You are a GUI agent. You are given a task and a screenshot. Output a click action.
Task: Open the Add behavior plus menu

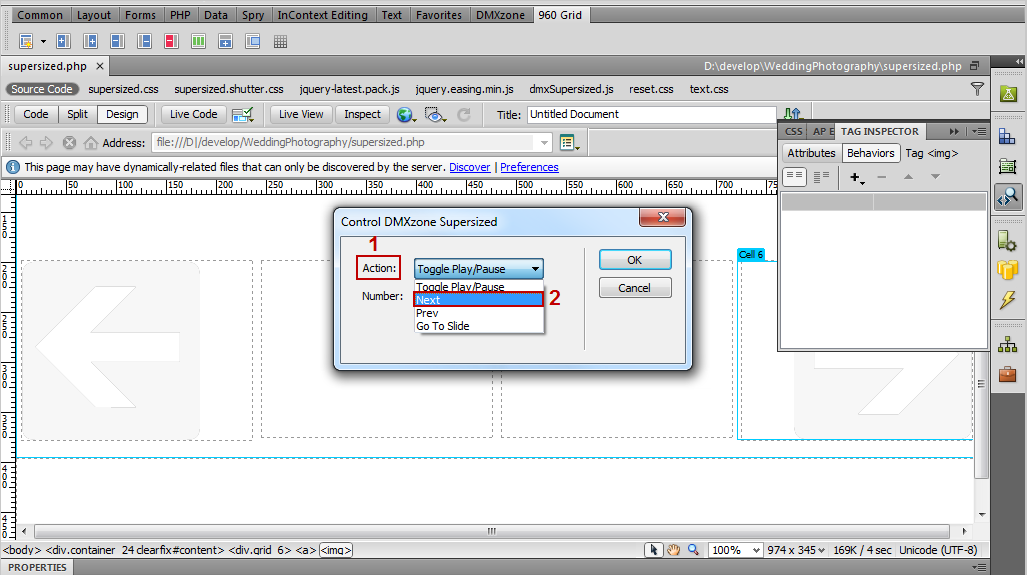(857, 177)
